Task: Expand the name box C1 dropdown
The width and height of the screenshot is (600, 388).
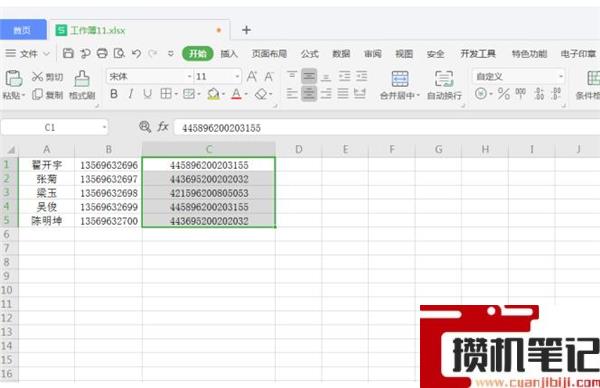Action: coord(104,127)
